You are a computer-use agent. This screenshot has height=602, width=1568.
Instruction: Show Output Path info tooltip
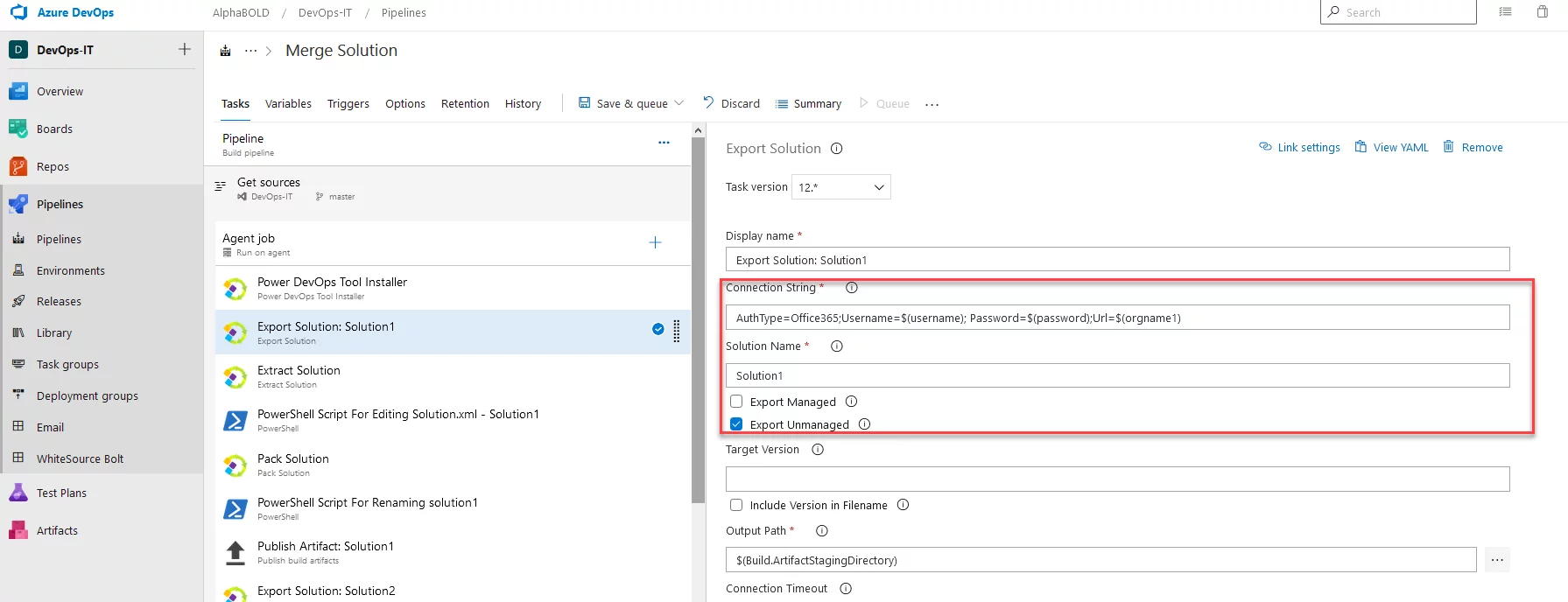click(x=822, y=530)
